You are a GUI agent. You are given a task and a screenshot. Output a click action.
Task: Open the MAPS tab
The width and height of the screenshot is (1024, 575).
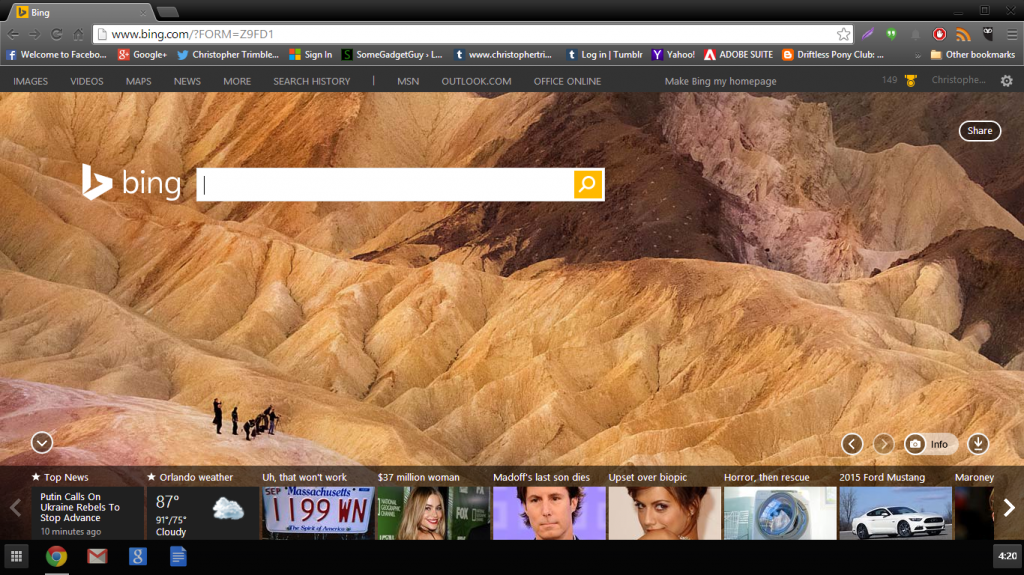point(138,81)
